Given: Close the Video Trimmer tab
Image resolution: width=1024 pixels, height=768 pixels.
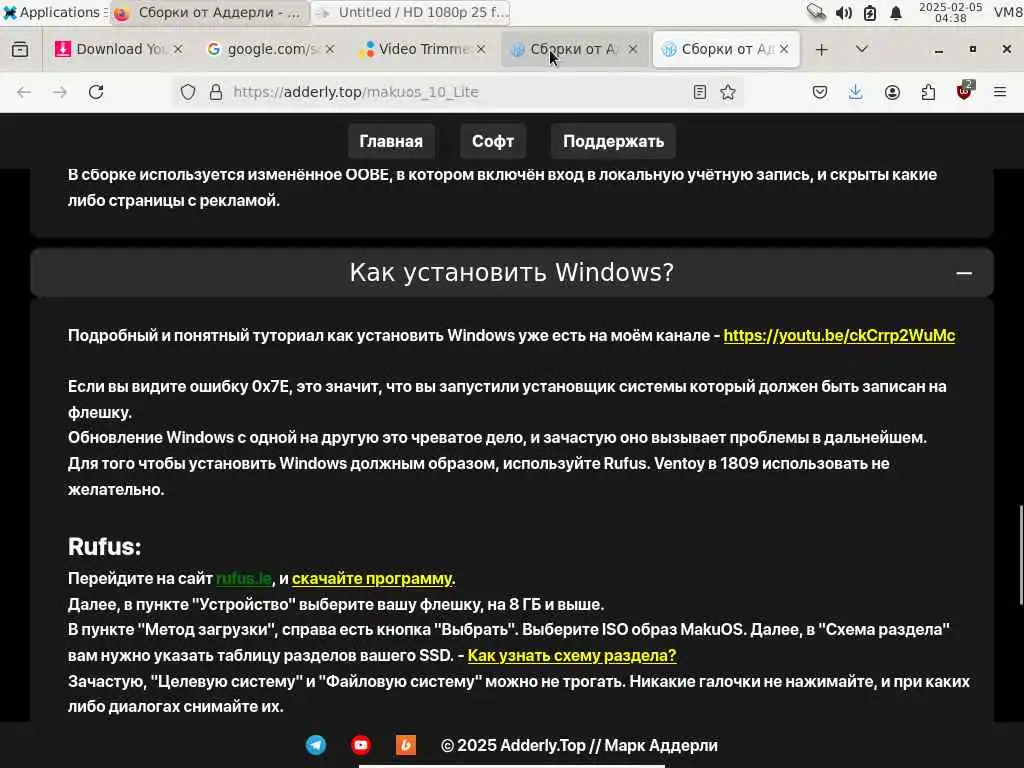Looking at the screenshot, I should (481, 49).
